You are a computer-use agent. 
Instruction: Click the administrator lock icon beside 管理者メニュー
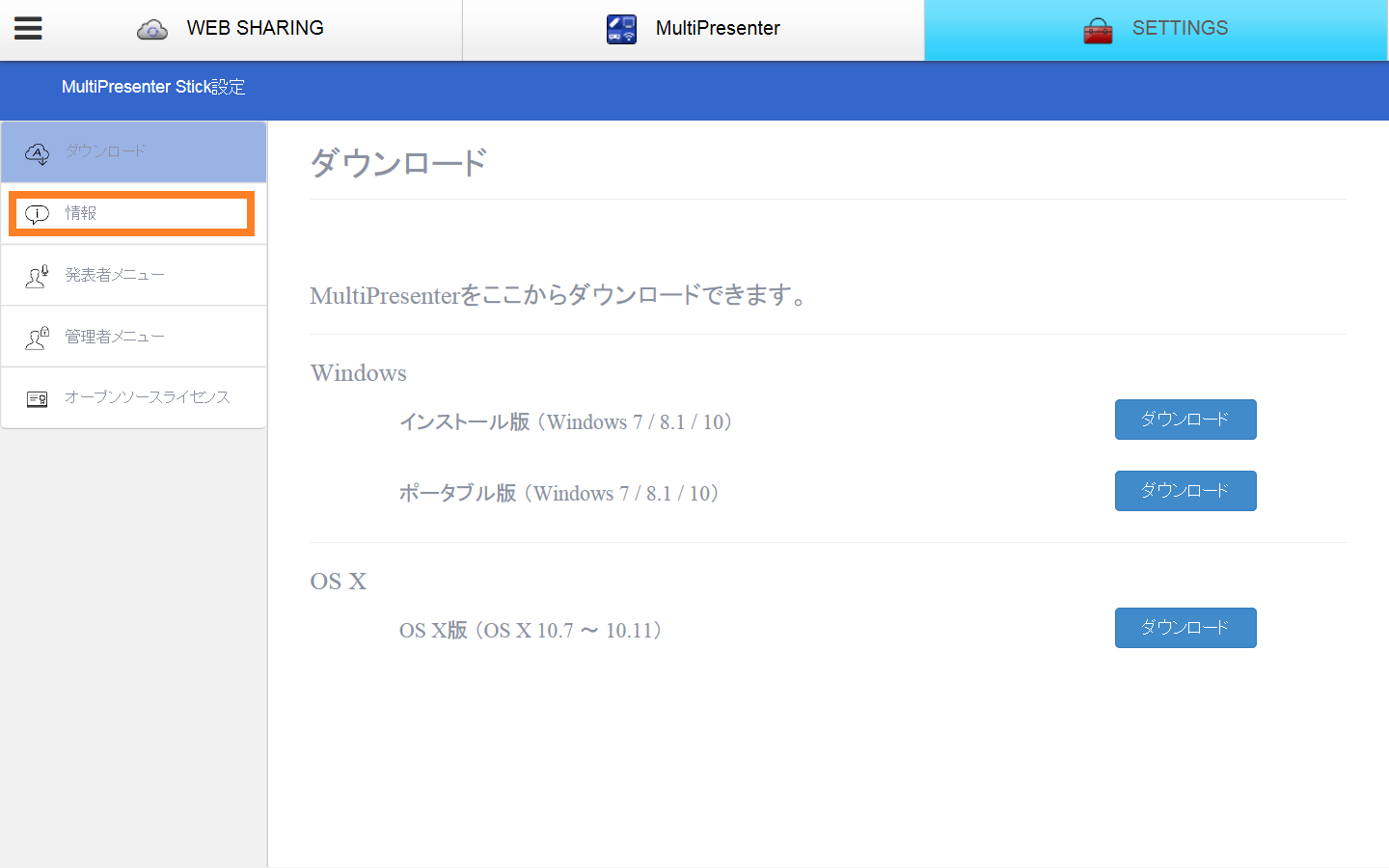(x=37, y=336)
